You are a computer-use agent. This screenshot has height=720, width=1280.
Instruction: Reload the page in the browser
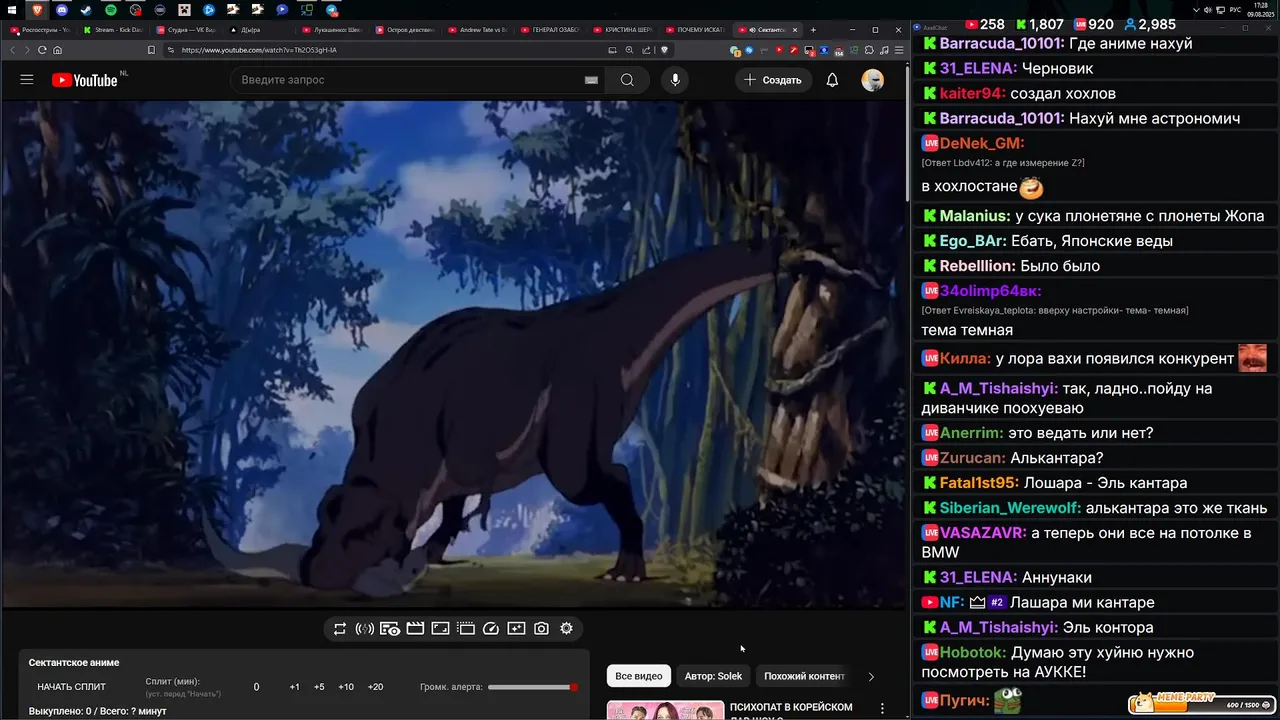(42, 50)
